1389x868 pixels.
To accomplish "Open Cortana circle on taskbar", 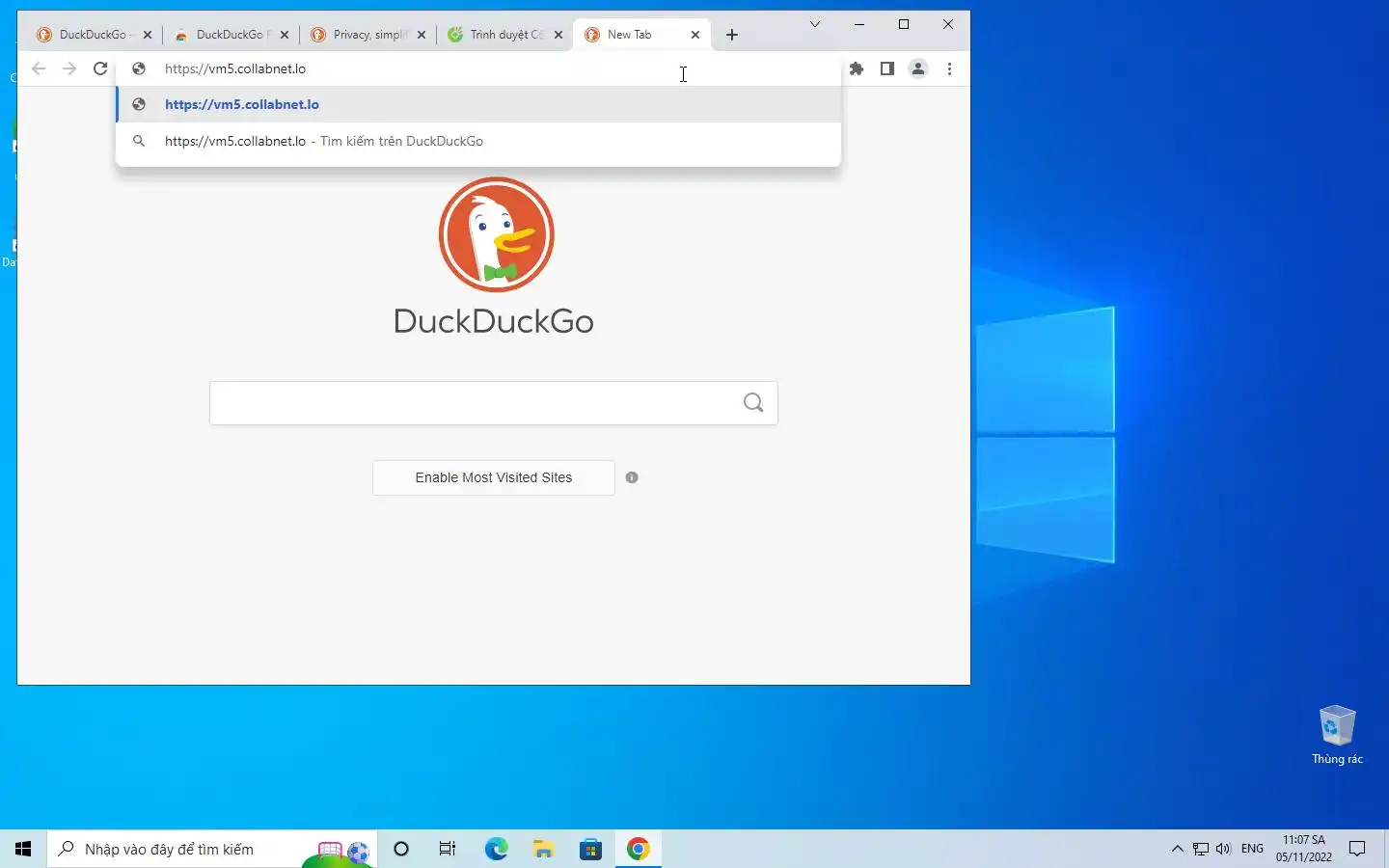I will click(401, 849).
